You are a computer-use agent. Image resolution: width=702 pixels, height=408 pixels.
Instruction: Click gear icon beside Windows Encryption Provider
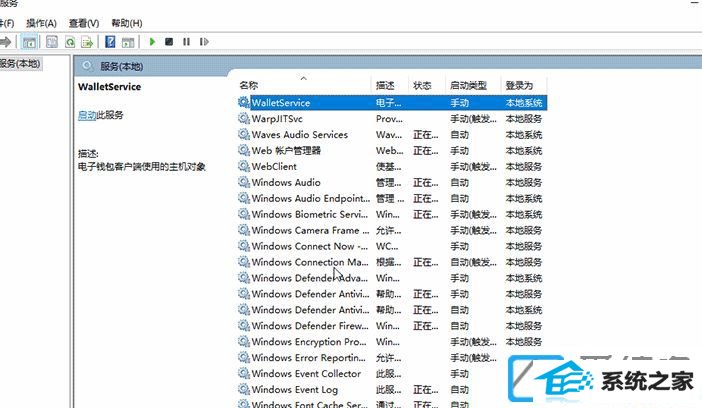pyautogui.click(x=244, y=341)
